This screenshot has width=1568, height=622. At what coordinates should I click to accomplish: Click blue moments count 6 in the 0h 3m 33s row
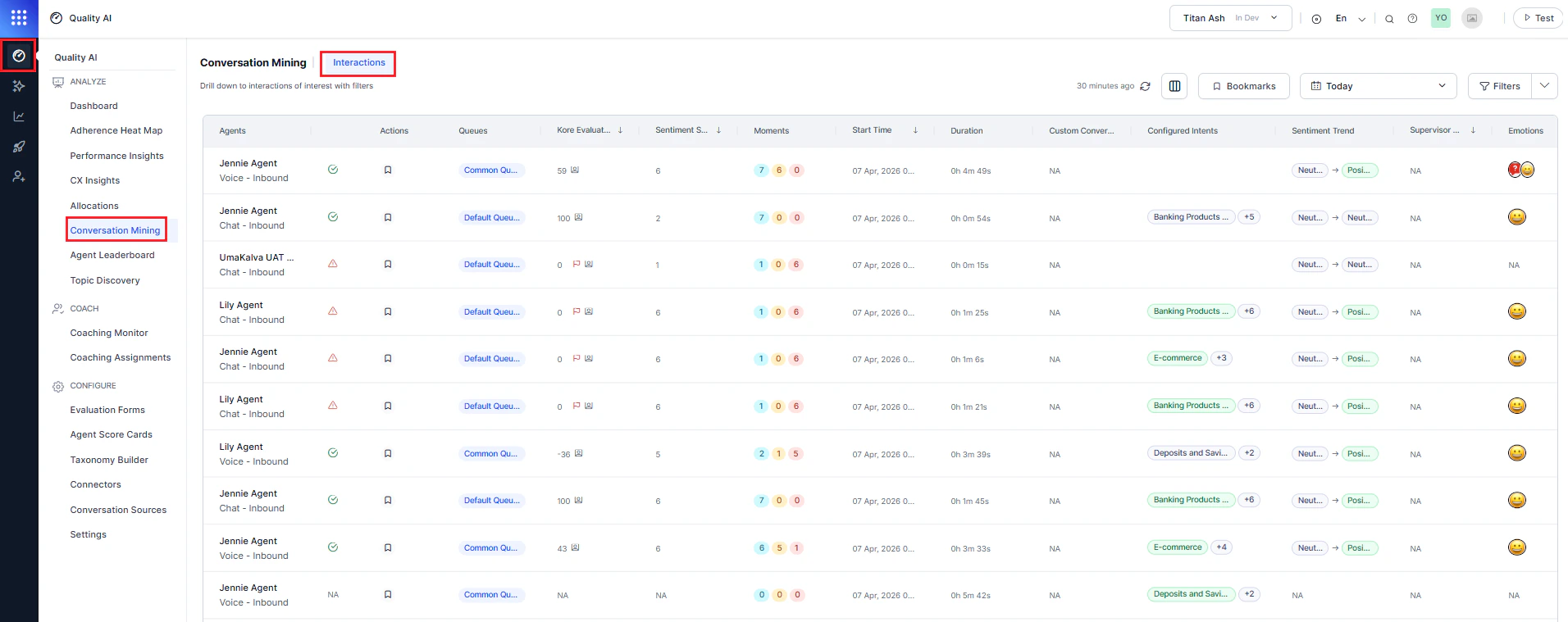[x=762, y=548]
